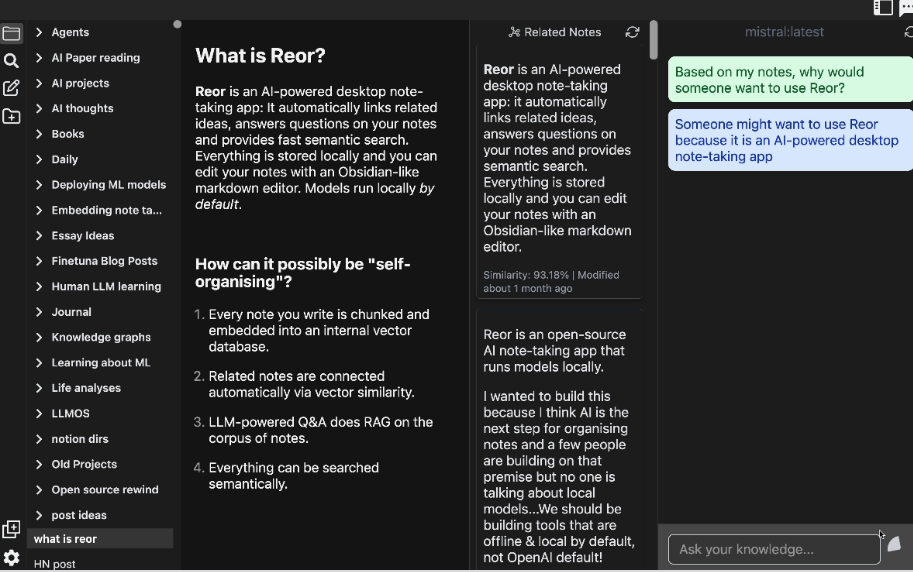Click the new folder plus icon
913x572 pixels.
click(11, 116)
